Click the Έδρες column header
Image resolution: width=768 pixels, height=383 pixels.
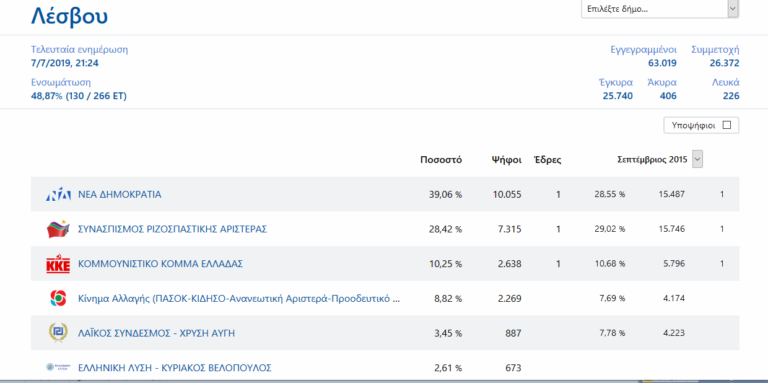point(548,160)
